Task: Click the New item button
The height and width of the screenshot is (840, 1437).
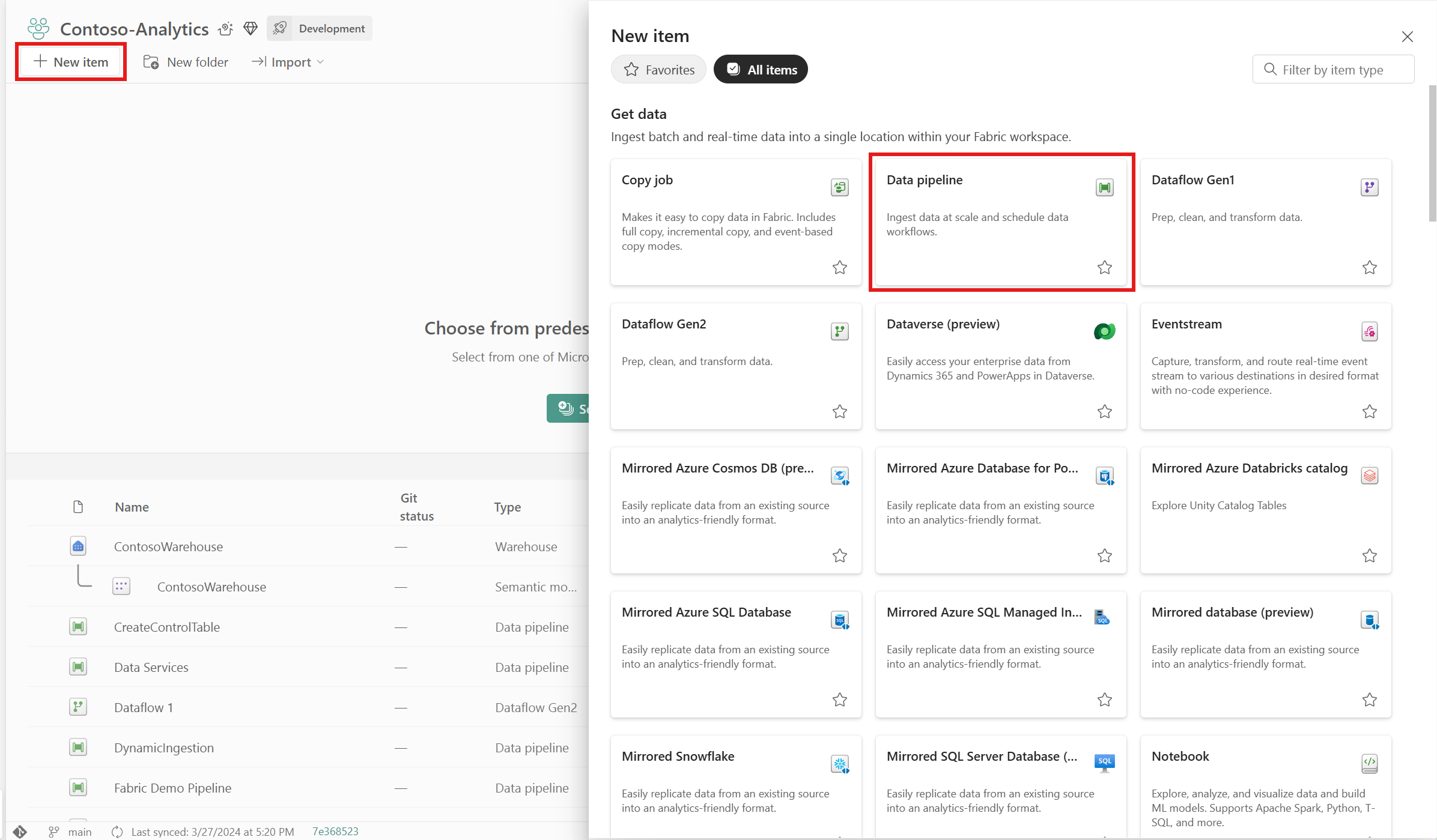Action: pos(71,62)
